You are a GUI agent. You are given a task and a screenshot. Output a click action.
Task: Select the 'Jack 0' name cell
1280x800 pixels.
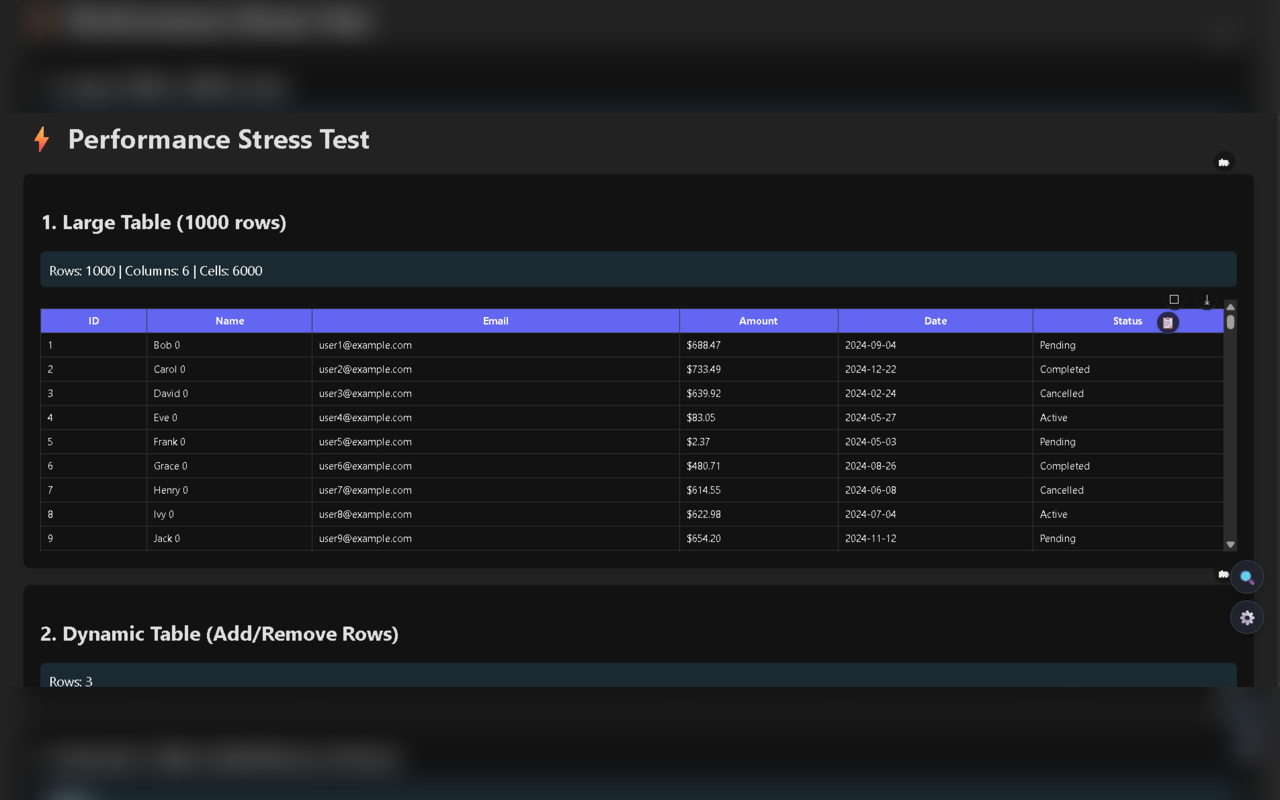(x=229, y=538)
